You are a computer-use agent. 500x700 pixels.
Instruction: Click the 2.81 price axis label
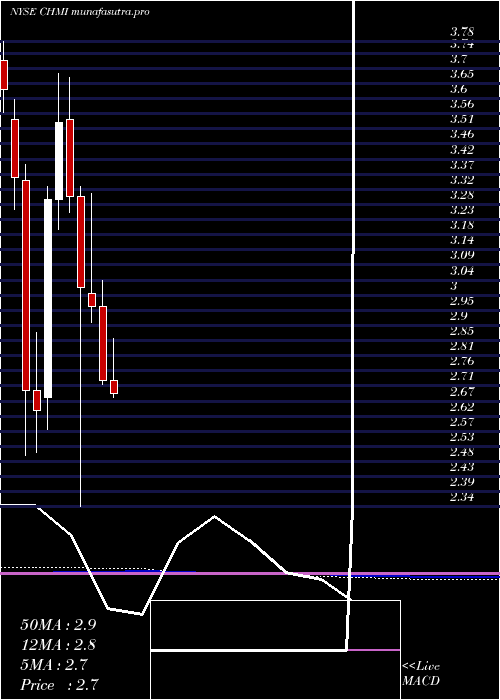462,346
